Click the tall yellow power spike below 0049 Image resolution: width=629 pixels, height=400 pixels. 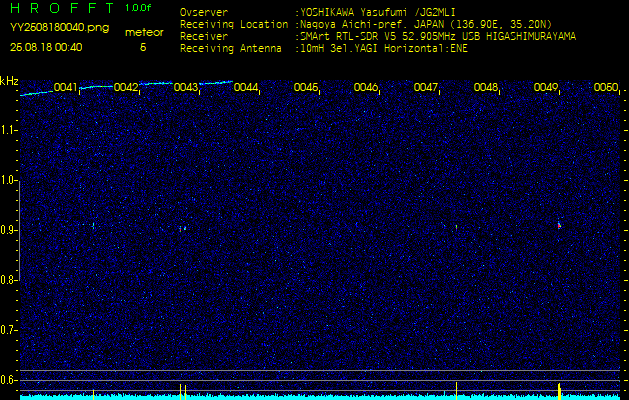[x=559, y=391]
